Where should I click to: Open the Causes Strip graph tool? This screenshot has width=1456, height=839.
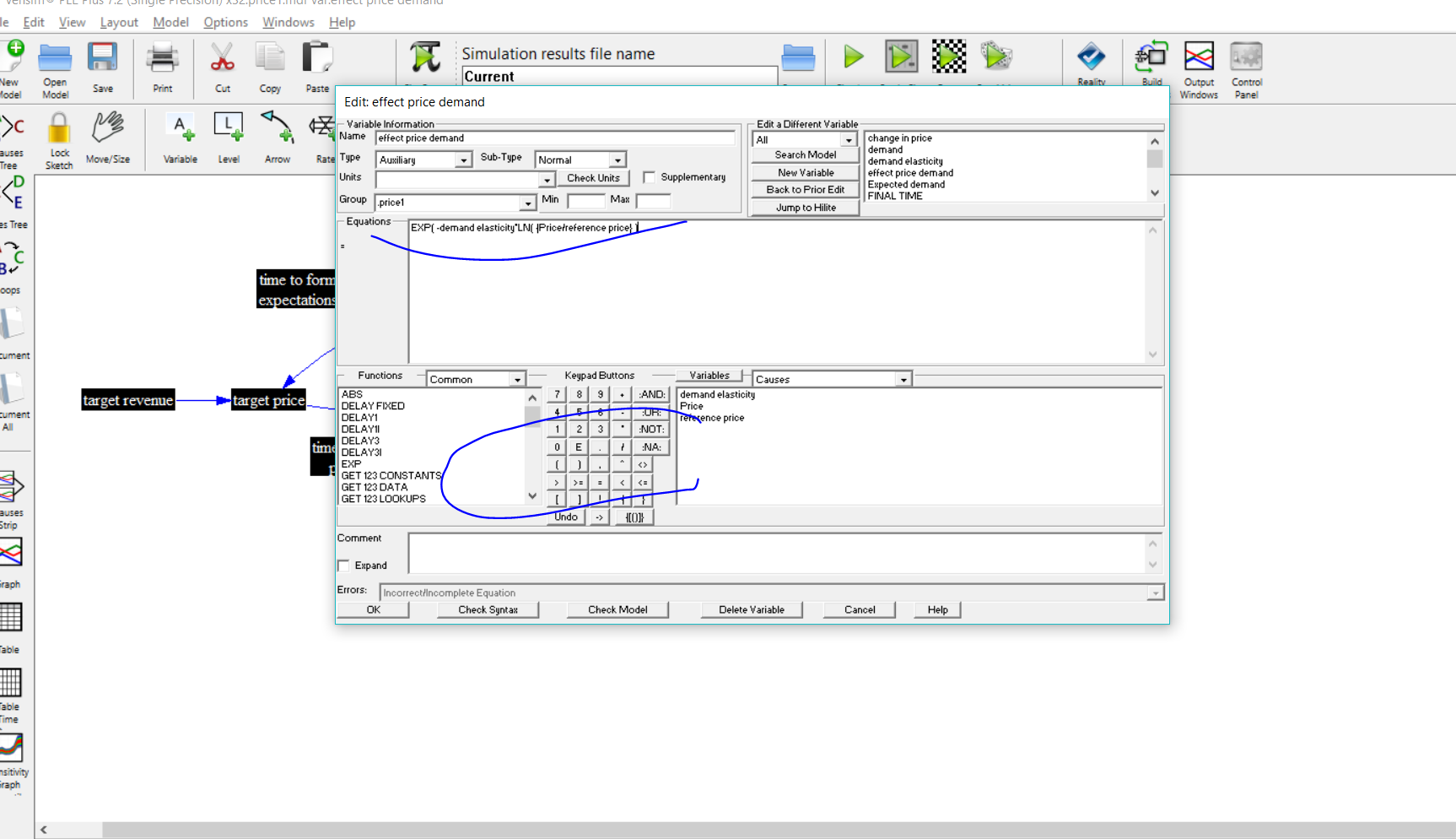tap(12, 487)
